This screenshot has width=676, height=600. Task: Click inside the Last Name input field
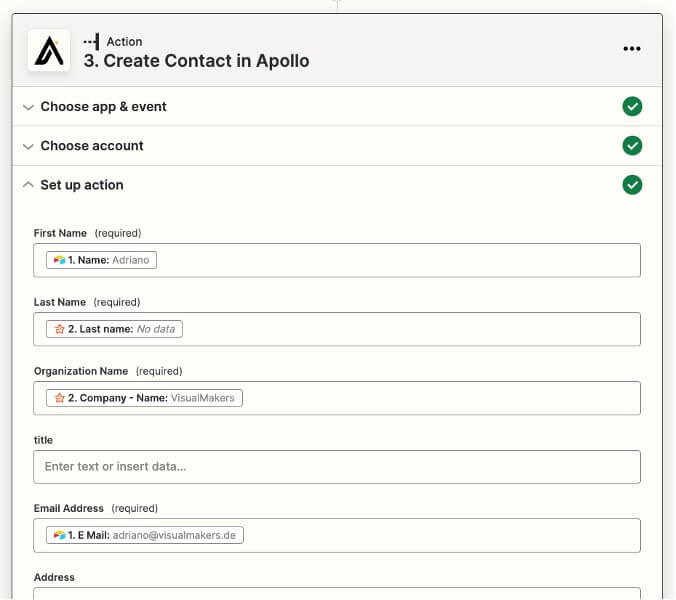pos(337,329)
